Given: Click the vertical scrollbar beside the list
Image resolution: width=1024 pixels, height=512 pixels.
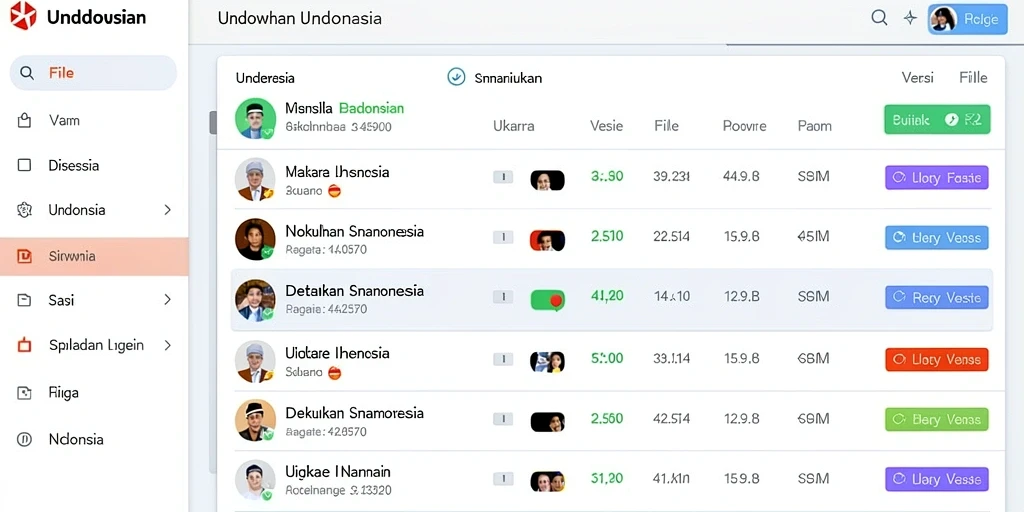Looking at the screenshot, I should (212, 122).
